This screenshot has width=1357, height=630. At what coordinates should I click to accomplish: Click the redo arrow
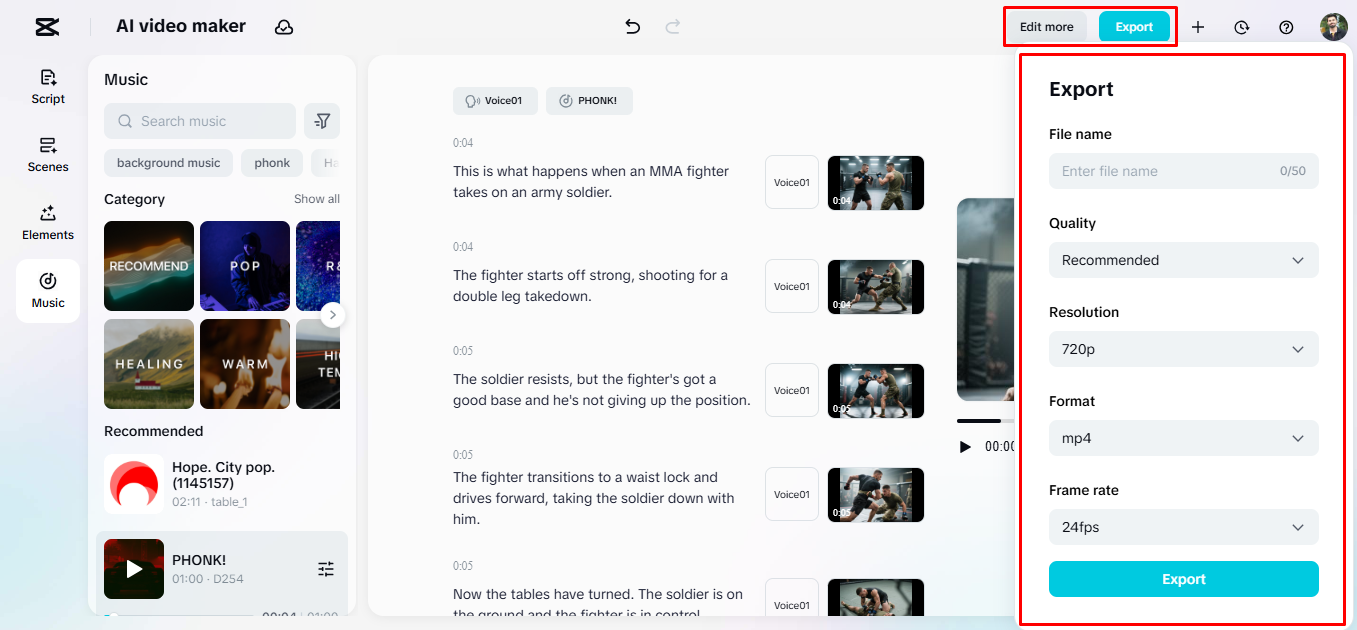tap(673, 27)
